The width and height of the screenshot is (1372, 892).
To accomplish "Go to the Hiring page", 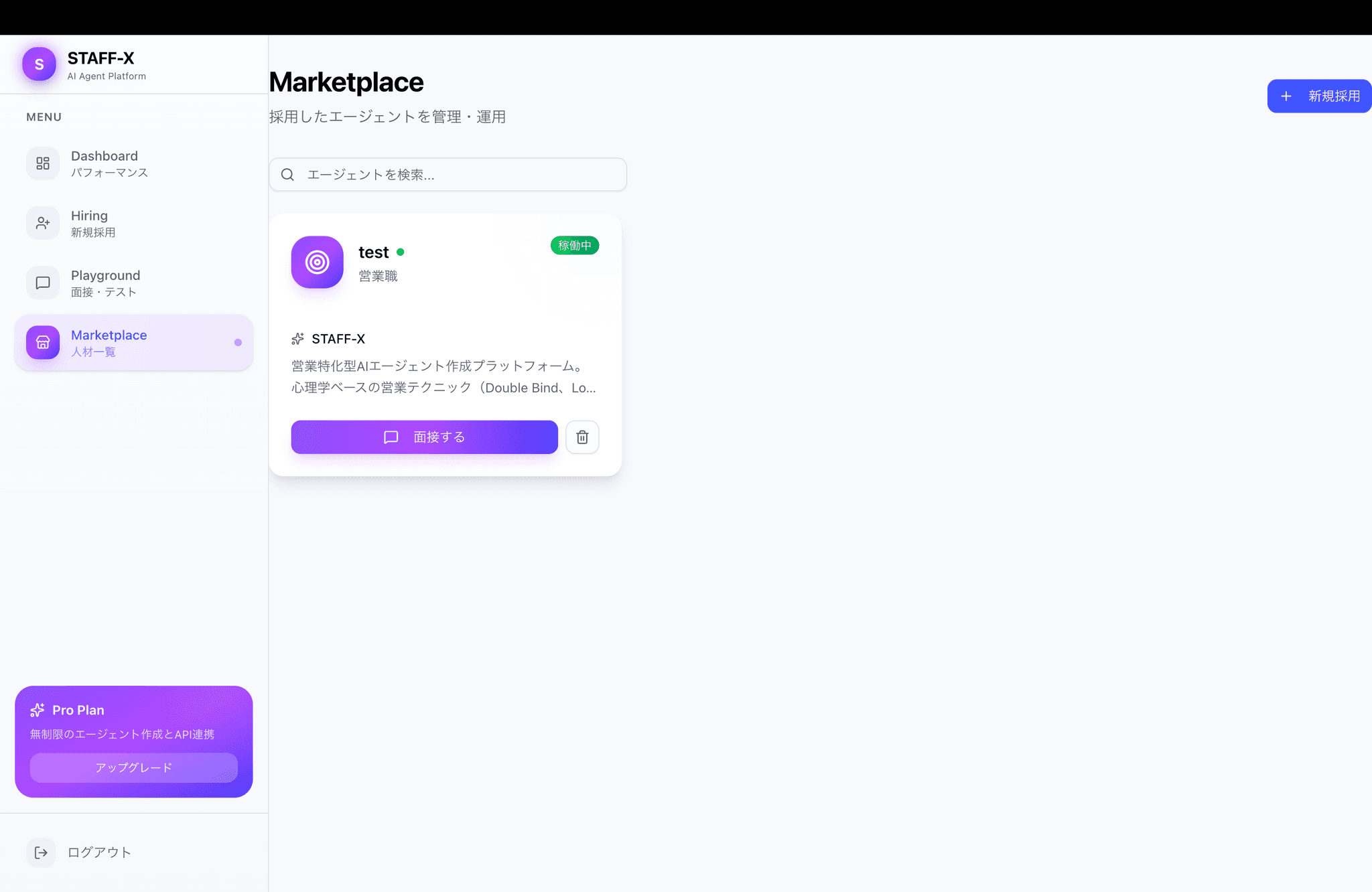I will pyautogui.click(x=93, y=223).
